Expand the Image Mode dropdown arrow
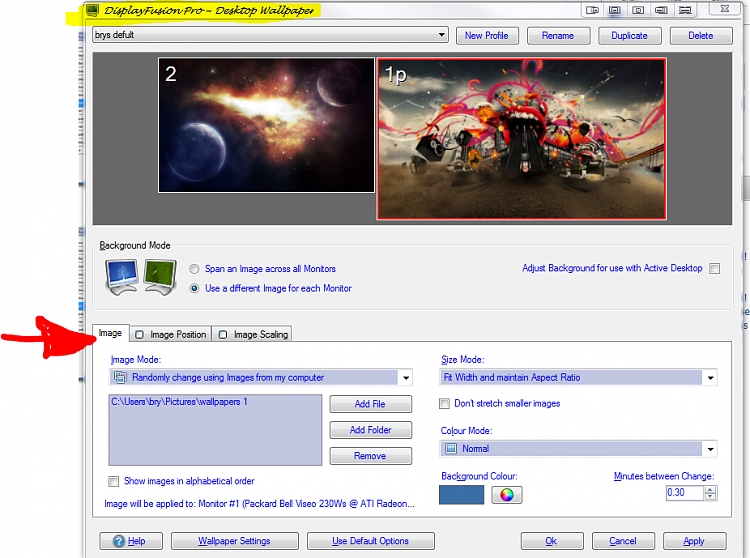 pyautogui.click(x=406, y=378)
